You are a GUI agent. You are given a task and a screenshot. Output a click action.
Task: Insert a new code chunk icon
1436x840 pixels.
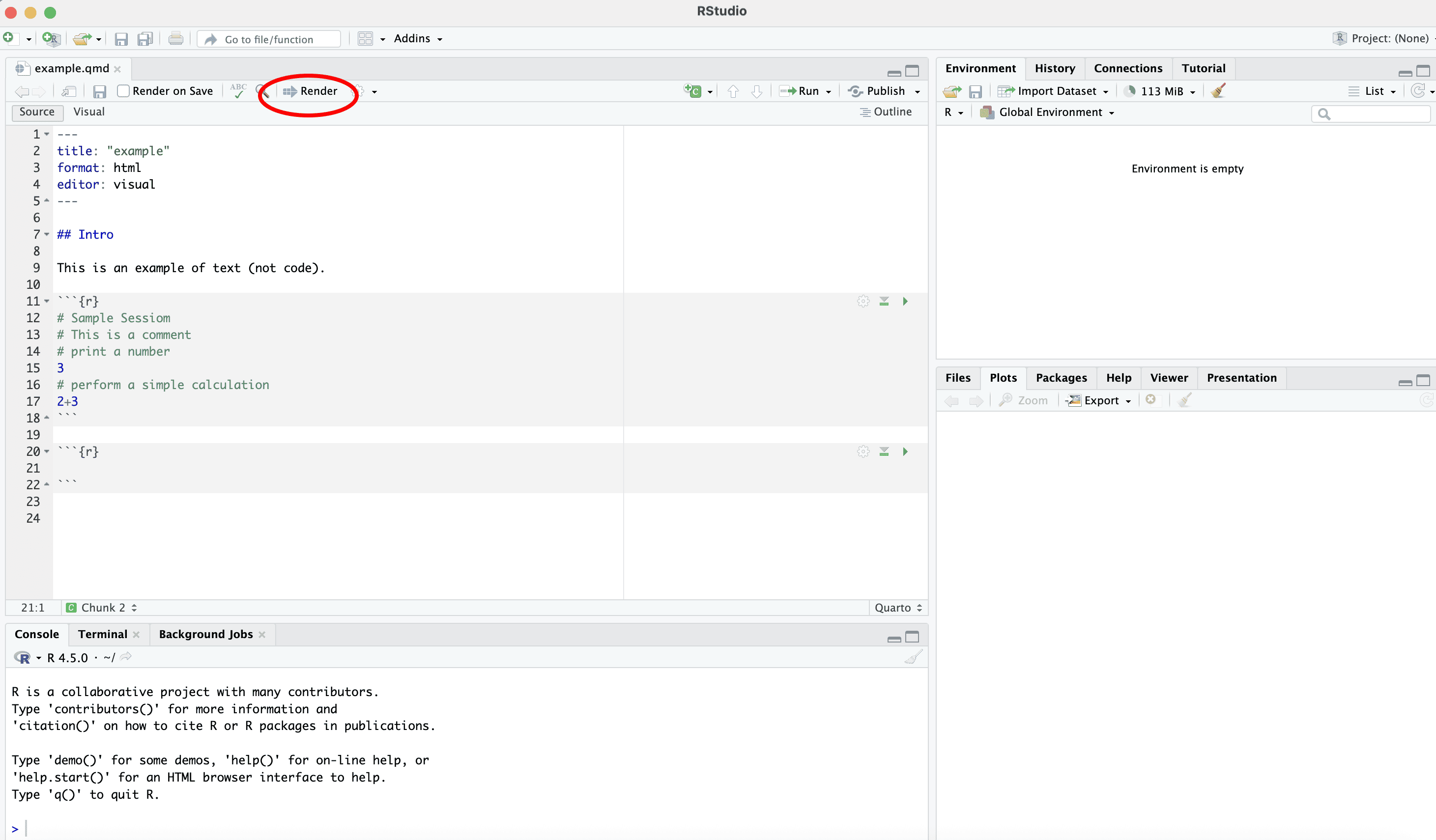pos(693,91)
